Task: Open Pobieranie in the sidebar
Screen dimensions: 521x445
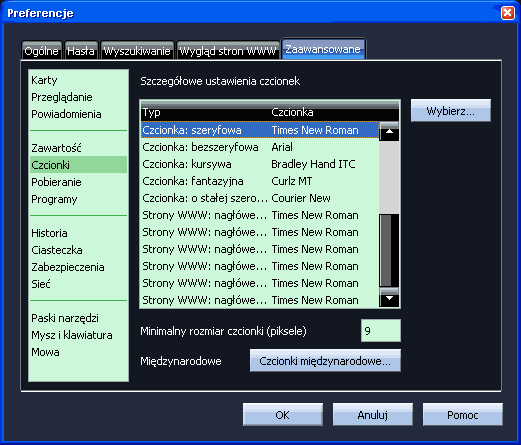Action: coord(78,182)
